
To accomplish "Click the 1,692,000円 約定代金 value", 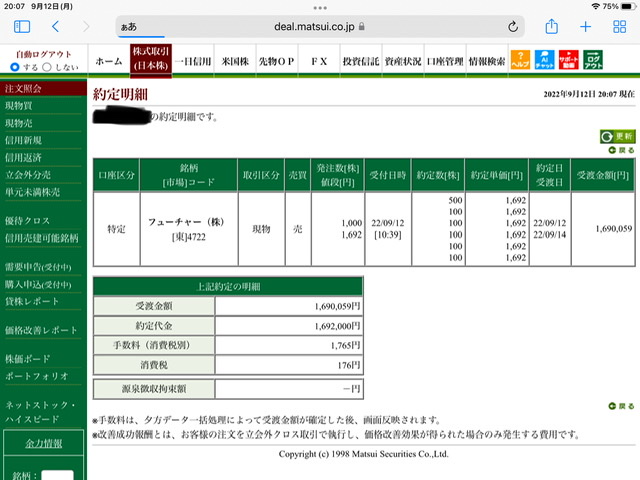I will (338, 326).
